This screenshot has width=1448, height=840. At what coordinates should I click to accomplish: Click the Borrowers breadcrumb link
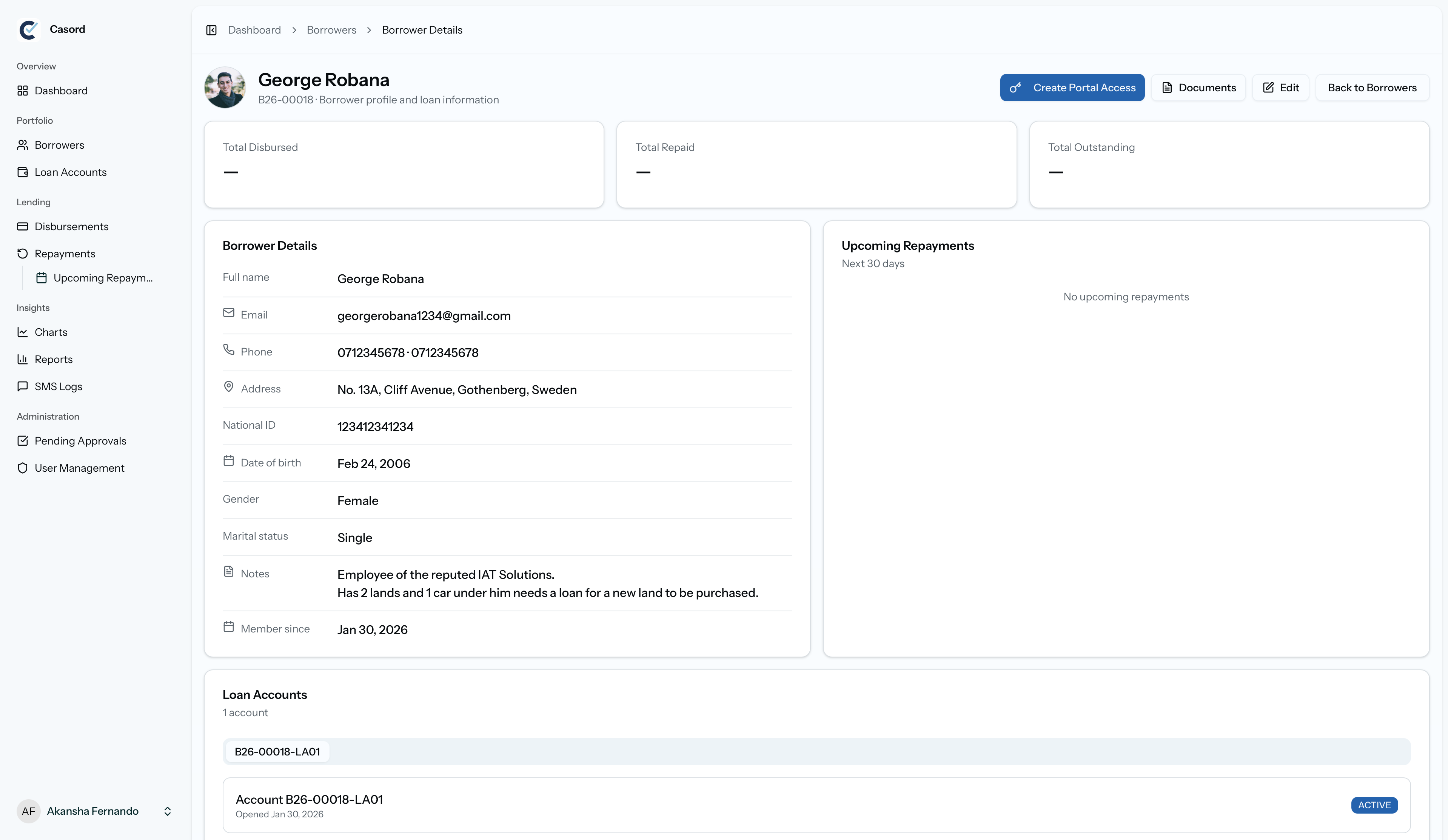[x=331, y=30]
